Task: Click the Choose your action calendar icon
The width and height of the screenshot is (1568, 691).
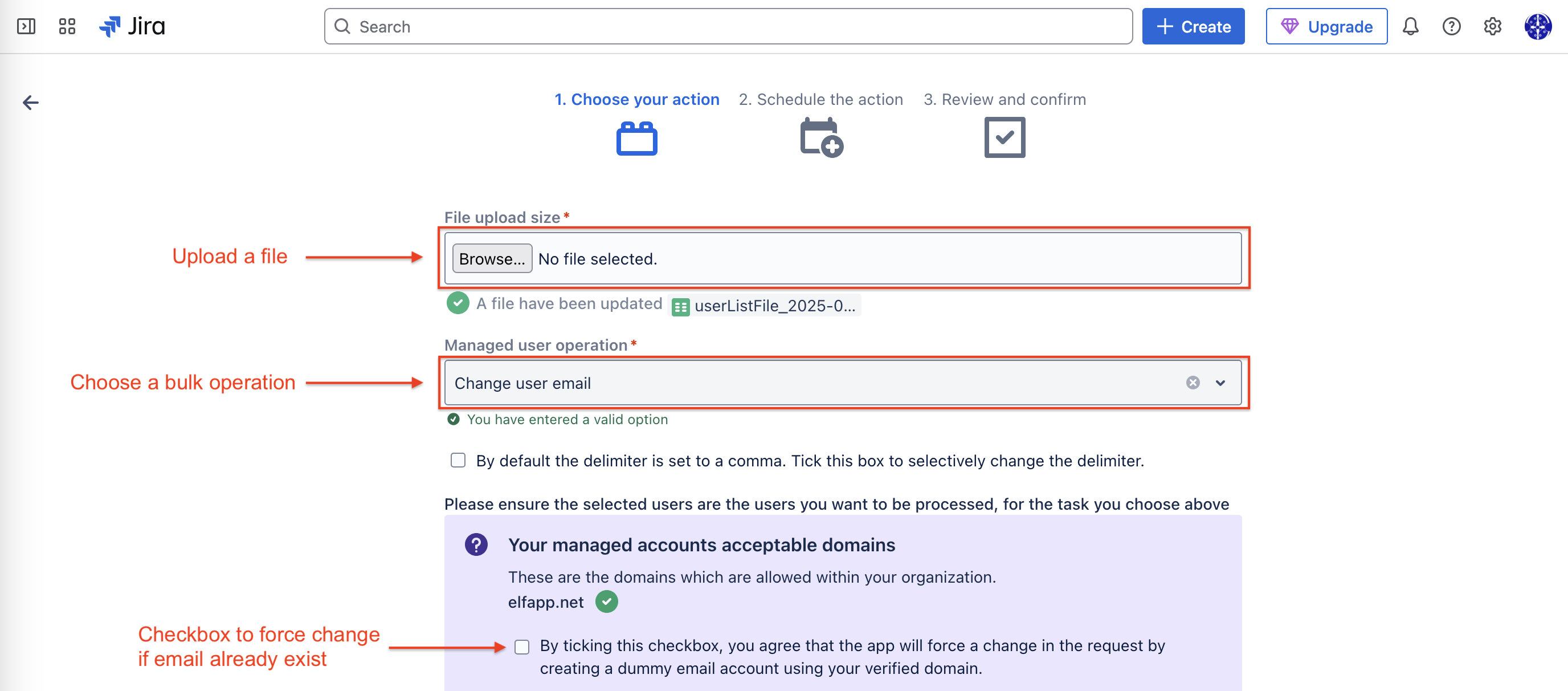Action: (x=636, y=139)
